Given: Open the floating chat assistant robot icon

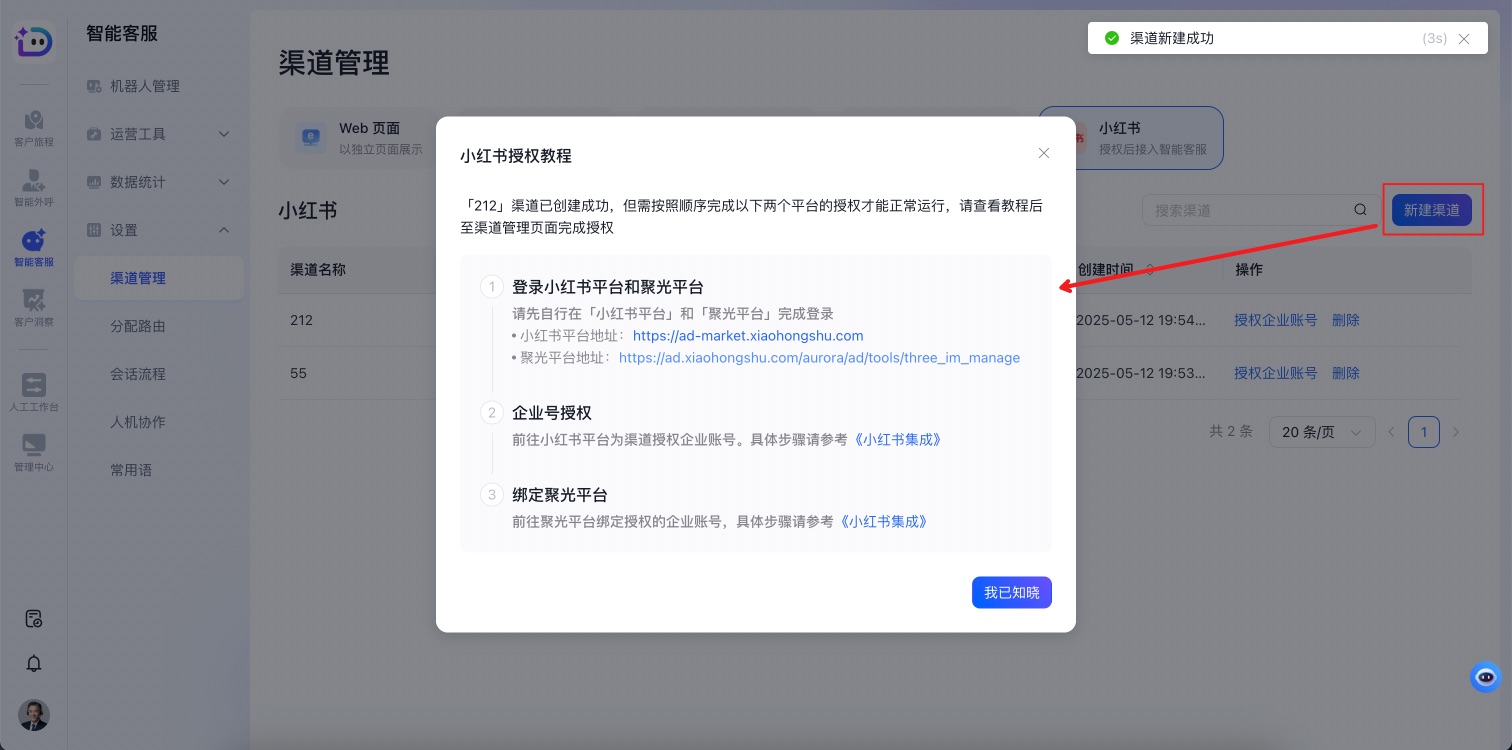Looking at the screenshot, I should point(1485,677).
